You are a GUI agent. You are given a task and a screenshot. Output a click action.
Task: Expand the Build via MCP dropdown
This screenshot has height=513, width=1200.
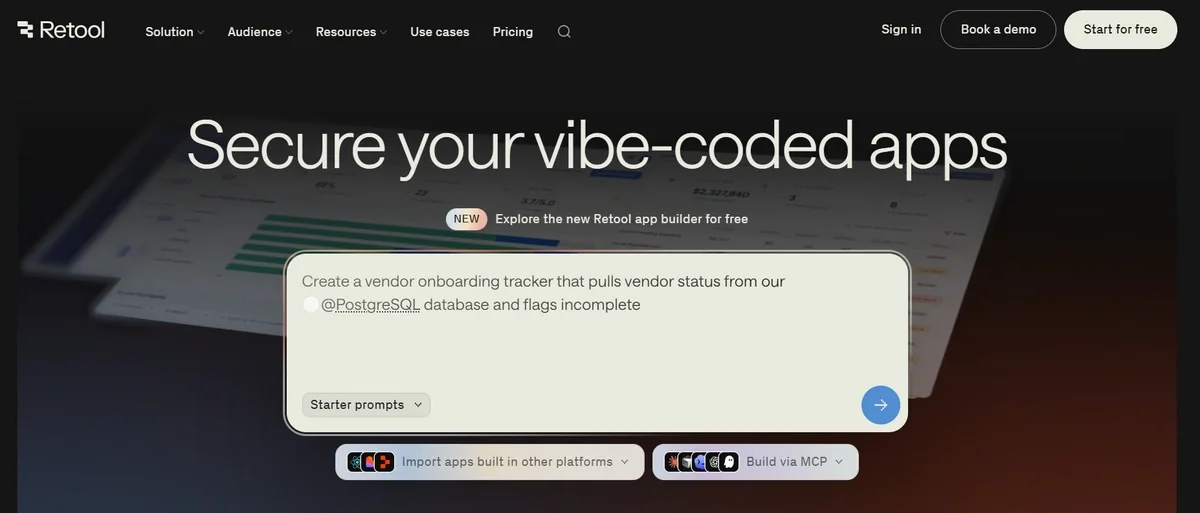[756, 462]
